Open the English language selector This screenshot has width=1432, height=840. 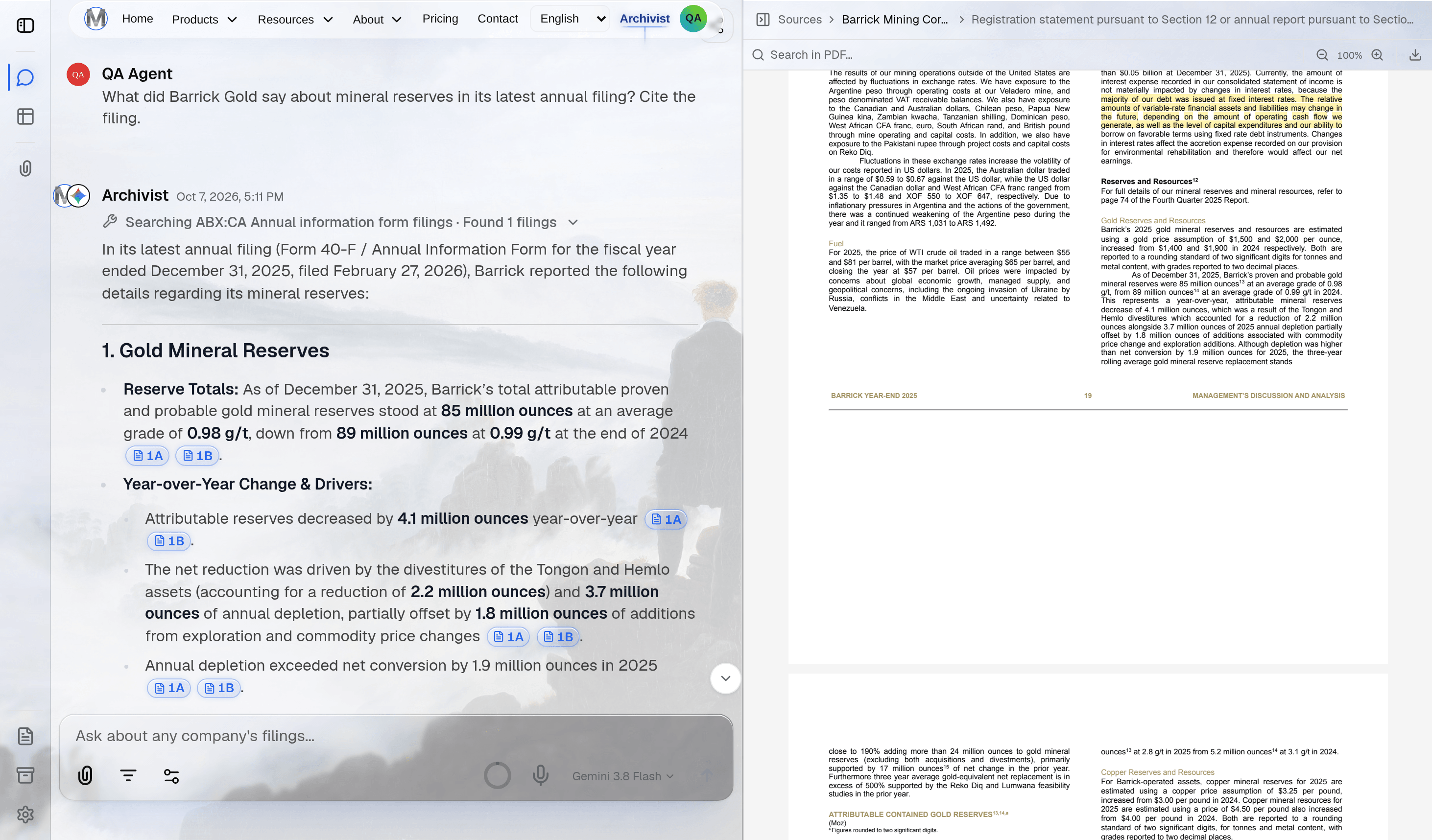pos(571,19)
